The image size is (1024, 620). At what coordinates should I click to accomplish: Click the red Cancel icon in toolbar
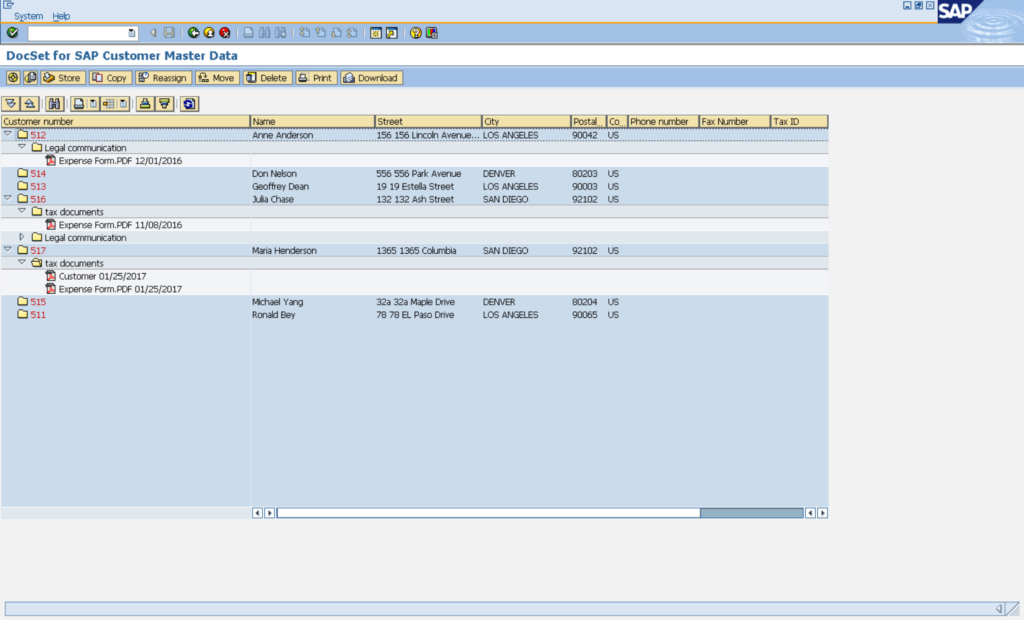(225, 33)
